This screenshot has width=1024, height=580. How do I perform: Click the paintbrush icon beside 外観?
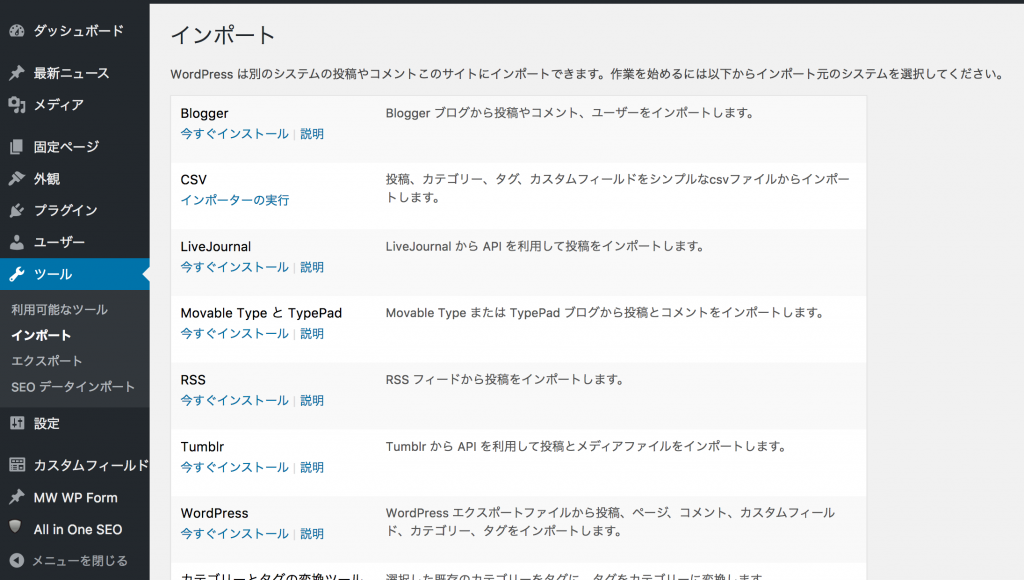point(17,178)
